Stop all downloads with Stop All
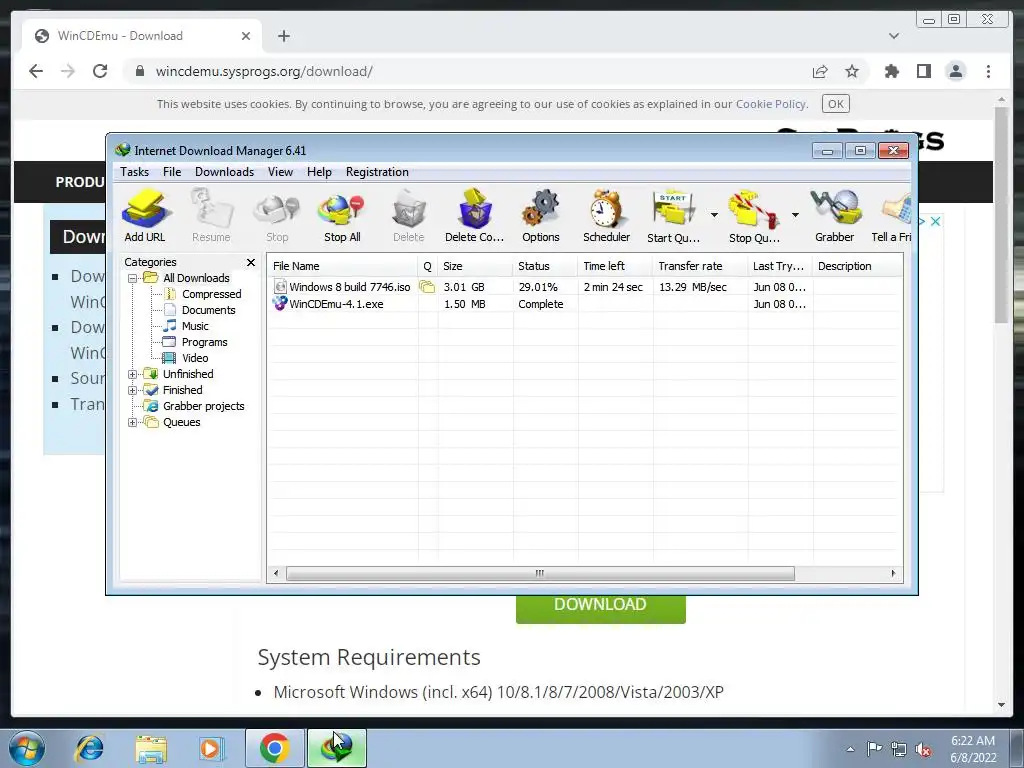1024x768 pixels. pyautogui.click(x=342, y=216)
